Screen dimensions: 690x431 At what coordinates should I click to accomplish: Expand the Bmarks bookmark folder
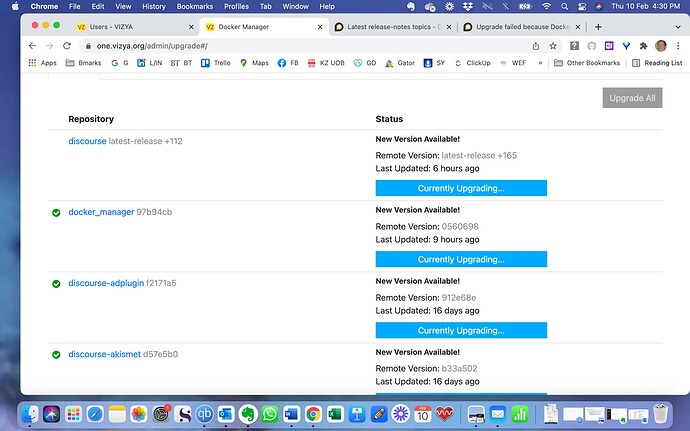tap(84, 63)
